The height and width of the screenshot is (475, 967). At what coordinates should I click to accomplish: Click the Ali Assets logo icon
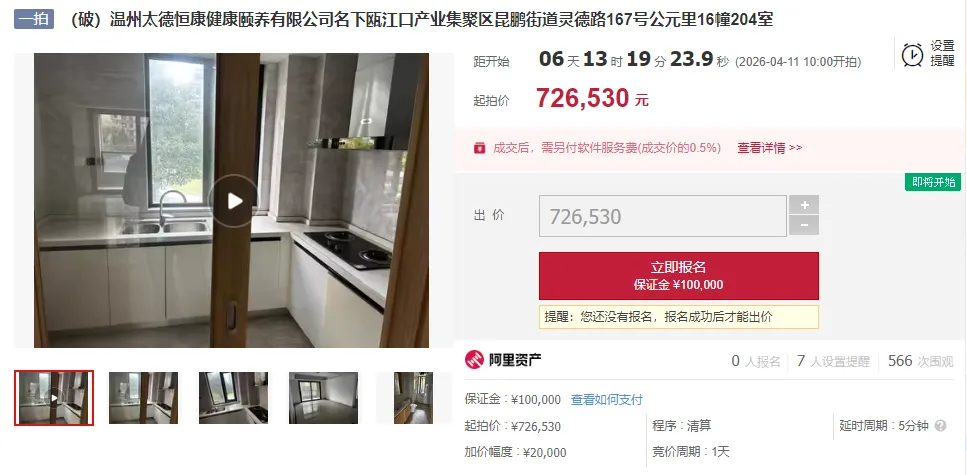474,360
